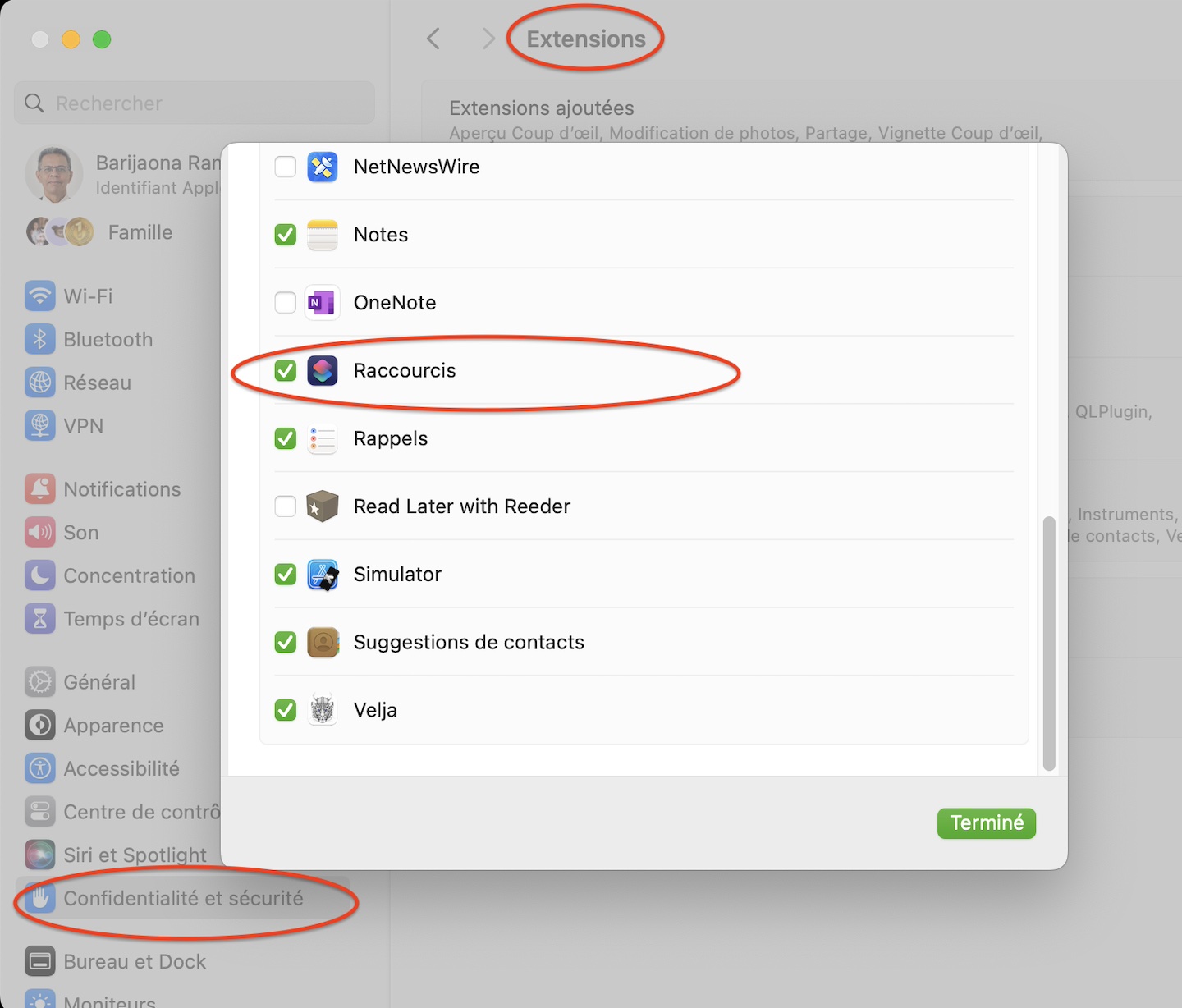Enable Read Later with Reeder checkbox
Image resolution: width=1182 pixels, height=1008 pixels.
[286, 506]
